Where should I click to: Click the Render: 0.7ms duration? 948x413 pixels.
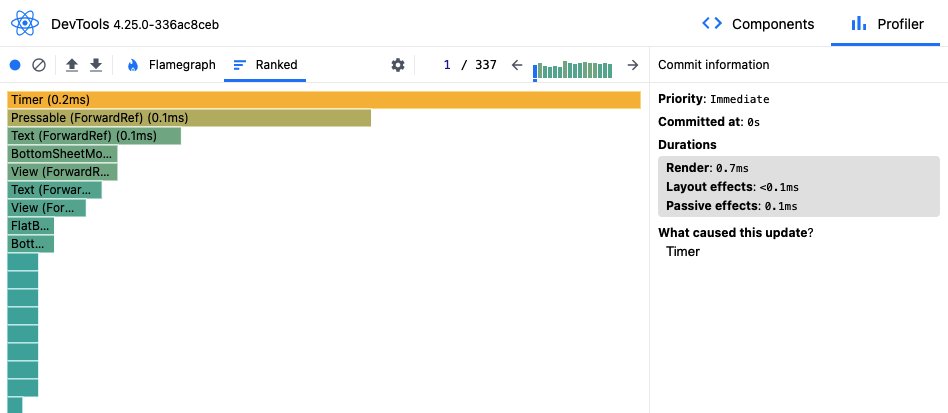point(707,168)
